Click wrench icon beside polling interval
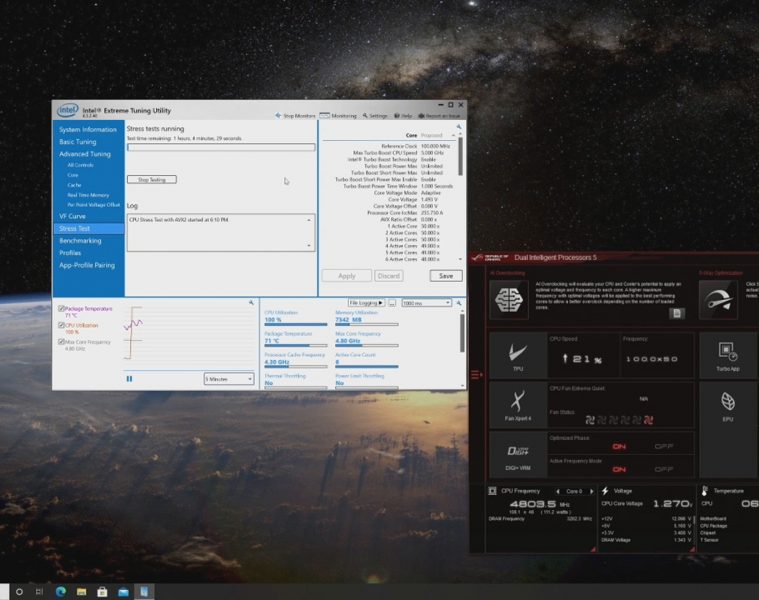The image size is (759, 600). pyautogui.click(x=458, y=303)
